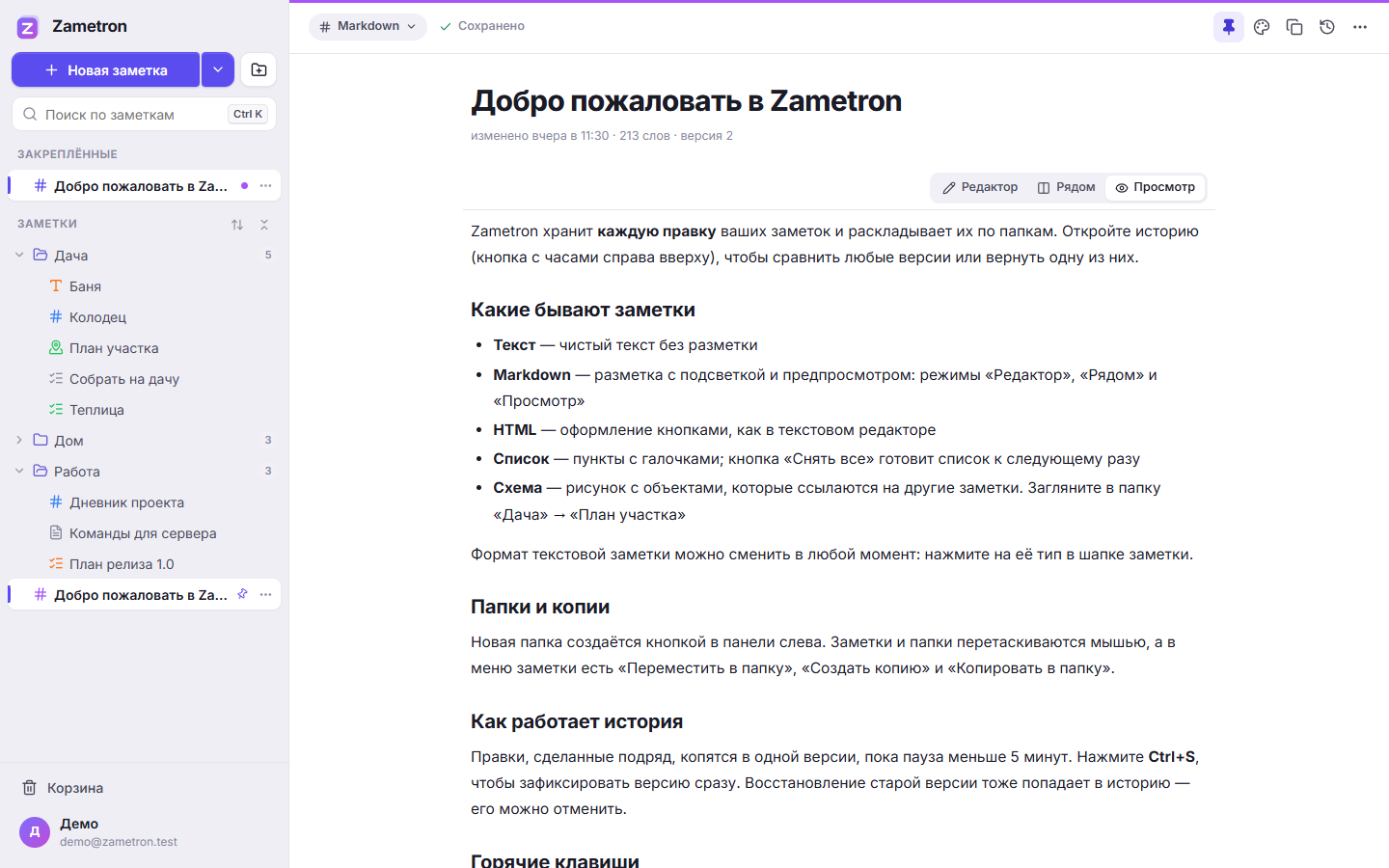Create a note with Новая заметка

106,69
